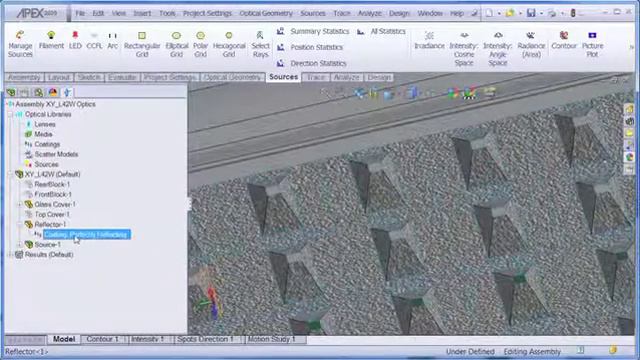Select Scatter Models library node
640x360 pixels.
tap(56, 154)
